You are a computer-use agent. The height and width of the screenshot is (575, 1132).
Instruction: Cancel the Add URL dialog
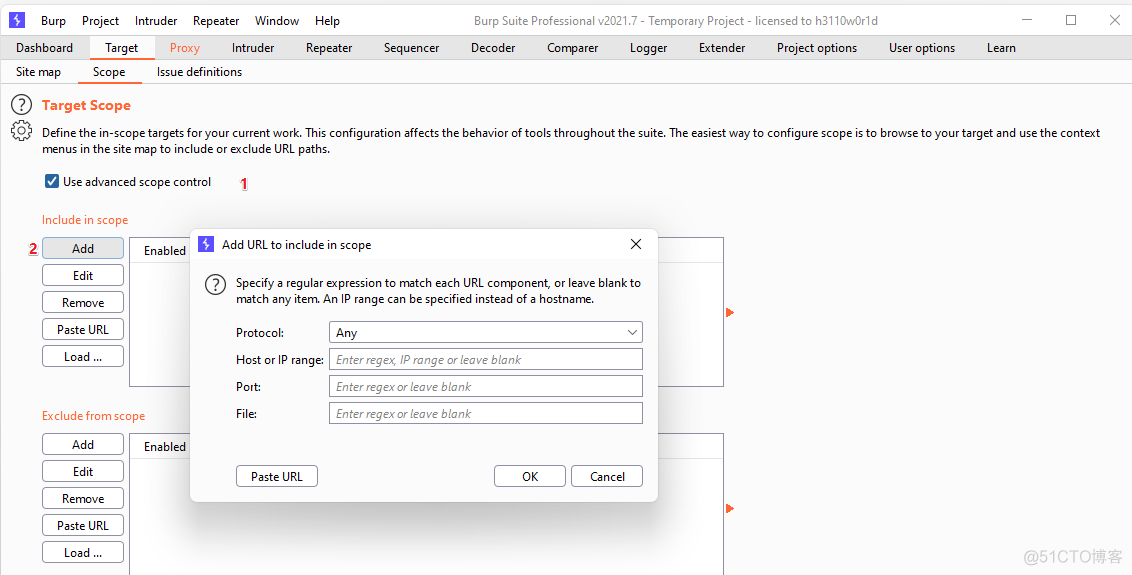tap(607, 476)
